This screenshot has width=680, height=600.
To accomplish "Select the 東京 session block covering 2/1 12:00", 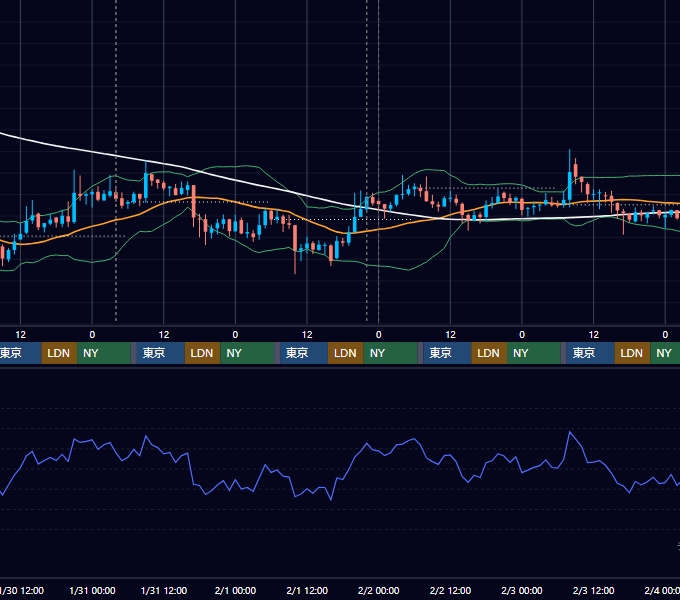I will point(304,353).
